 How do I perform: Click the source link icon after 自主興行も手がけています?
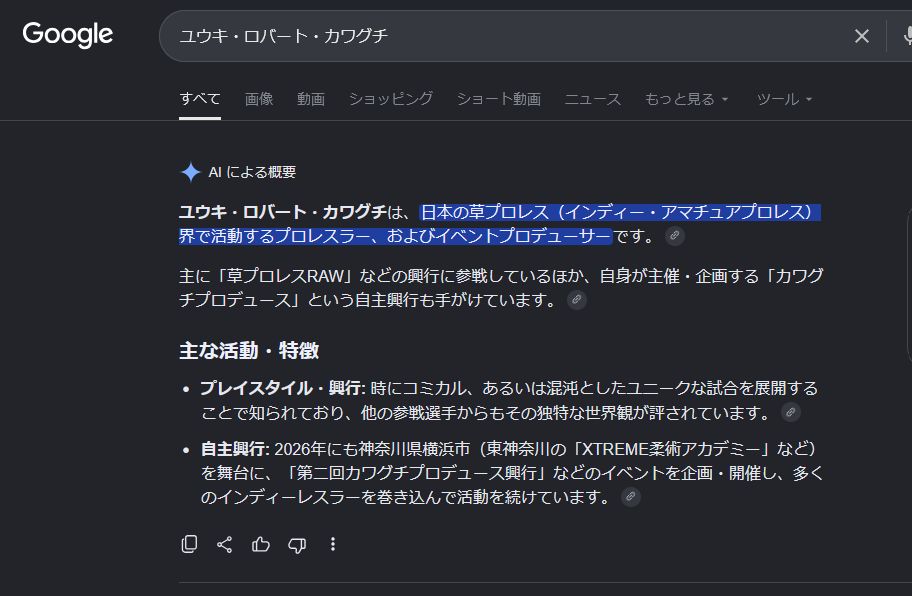576,299
